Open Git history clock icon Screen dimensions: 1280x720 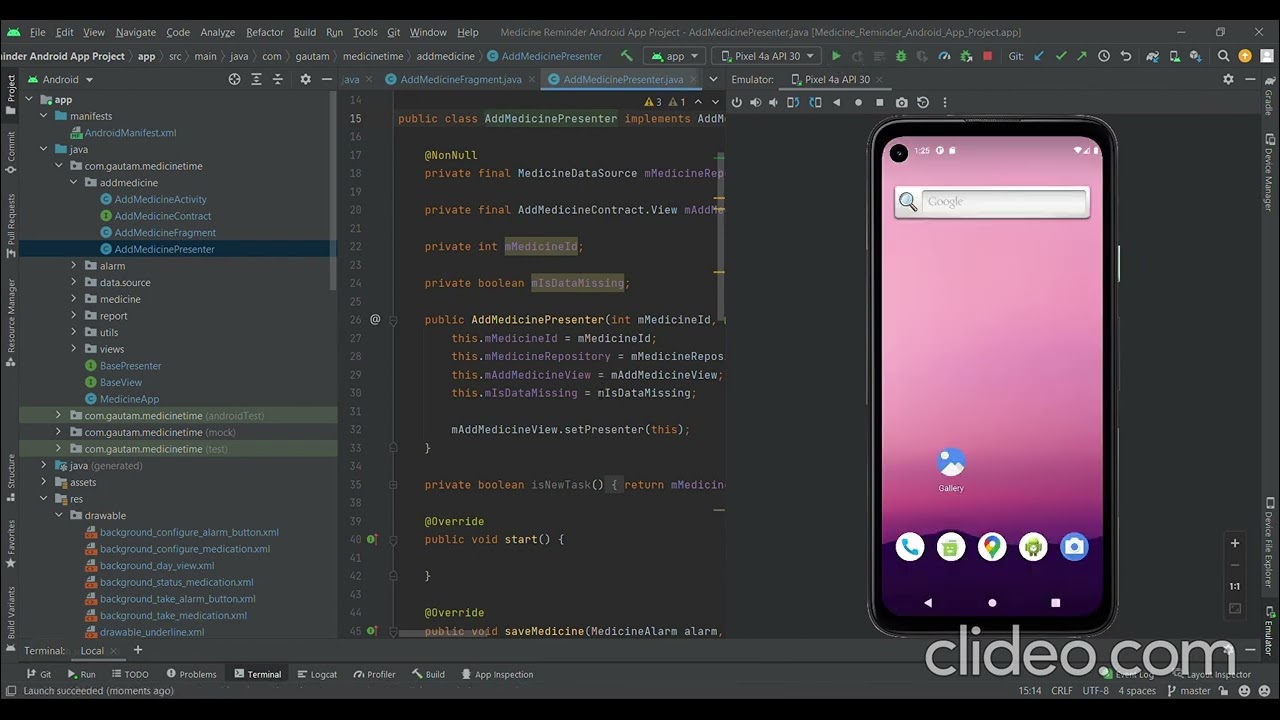1104,56
